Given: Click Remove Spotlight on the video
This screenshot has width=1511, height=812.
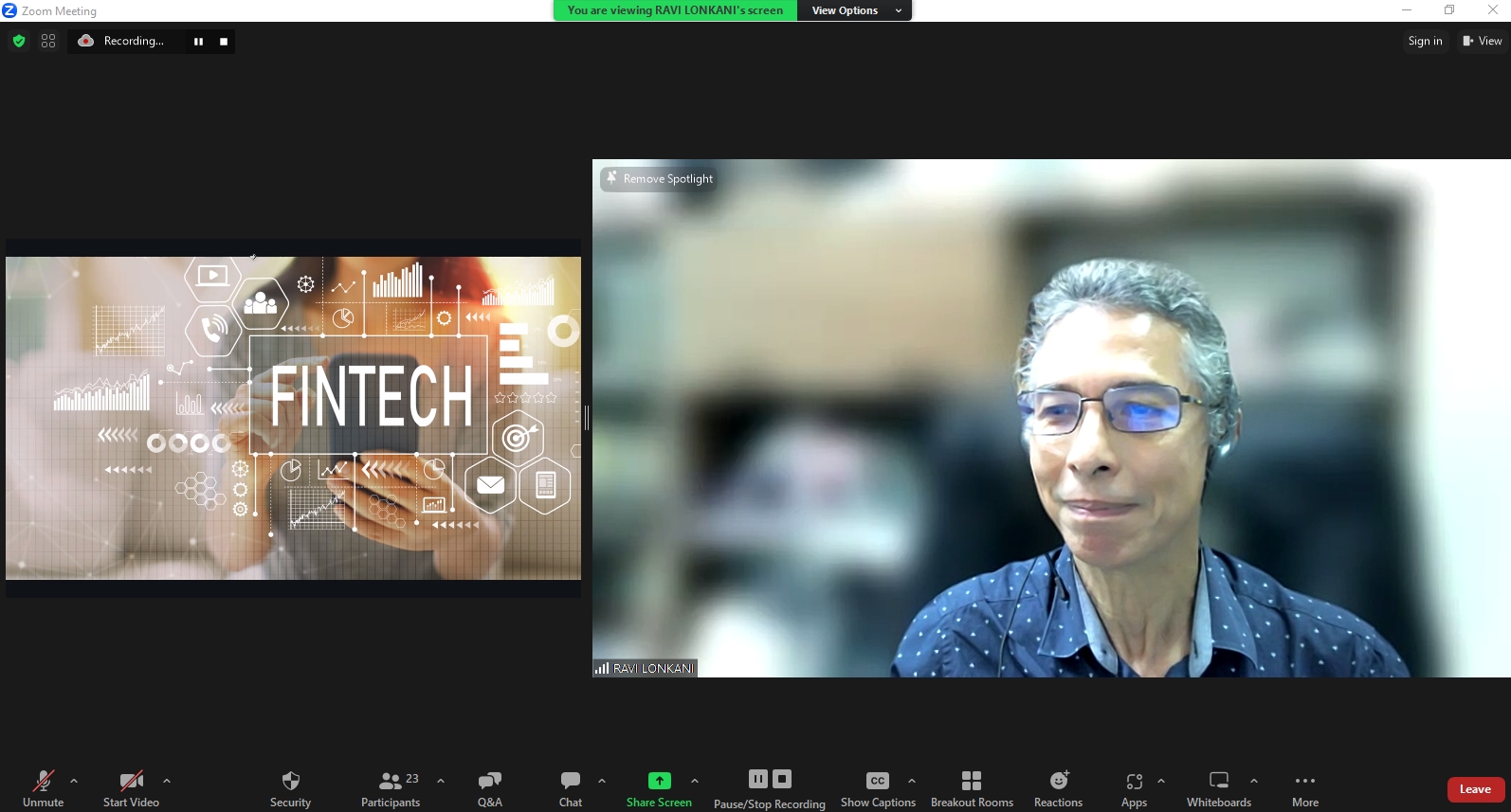Looking at the screenshot, I should 659,178.
